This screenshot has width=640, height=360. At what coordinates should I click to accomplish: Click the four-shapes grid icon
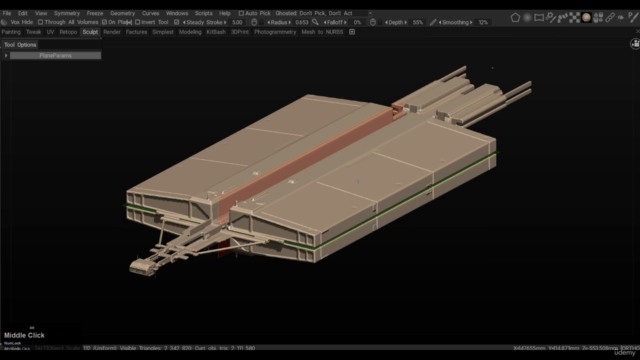click(598, 18)
